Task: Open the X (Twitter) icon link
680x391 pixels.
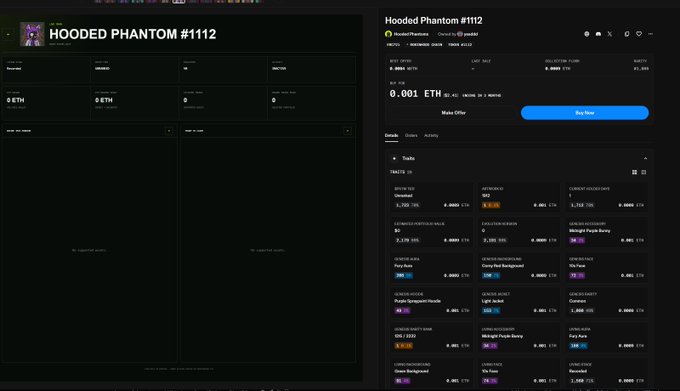Action: click(x=610, y=34)
